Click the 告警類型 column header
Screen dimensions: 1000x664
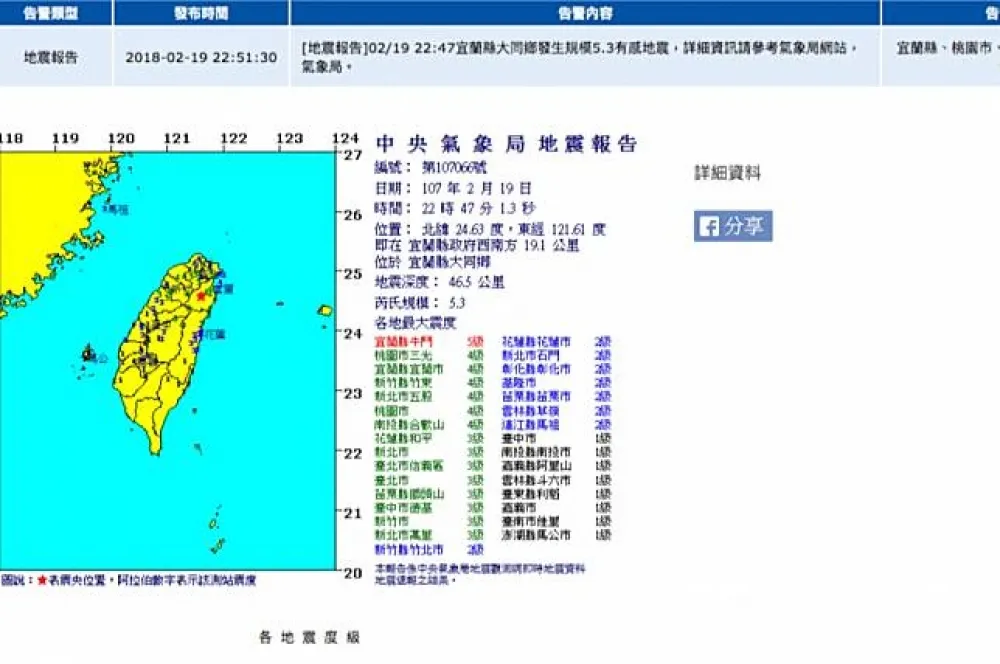(50, 13)
